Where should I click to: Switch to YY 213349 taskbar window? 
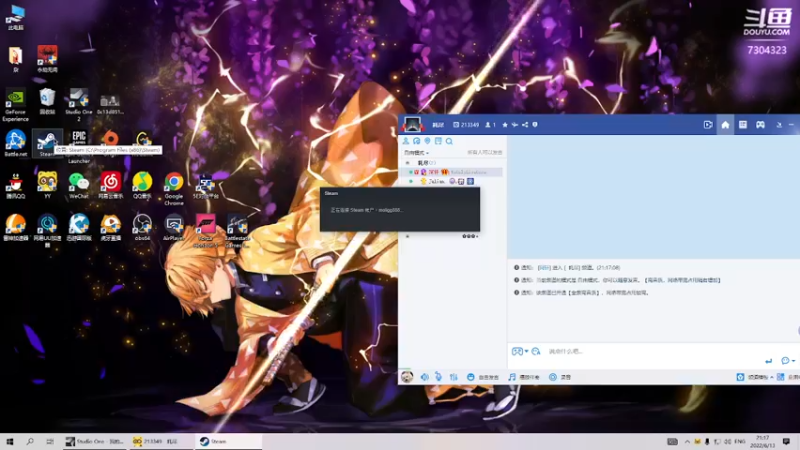tap(161, 441)
